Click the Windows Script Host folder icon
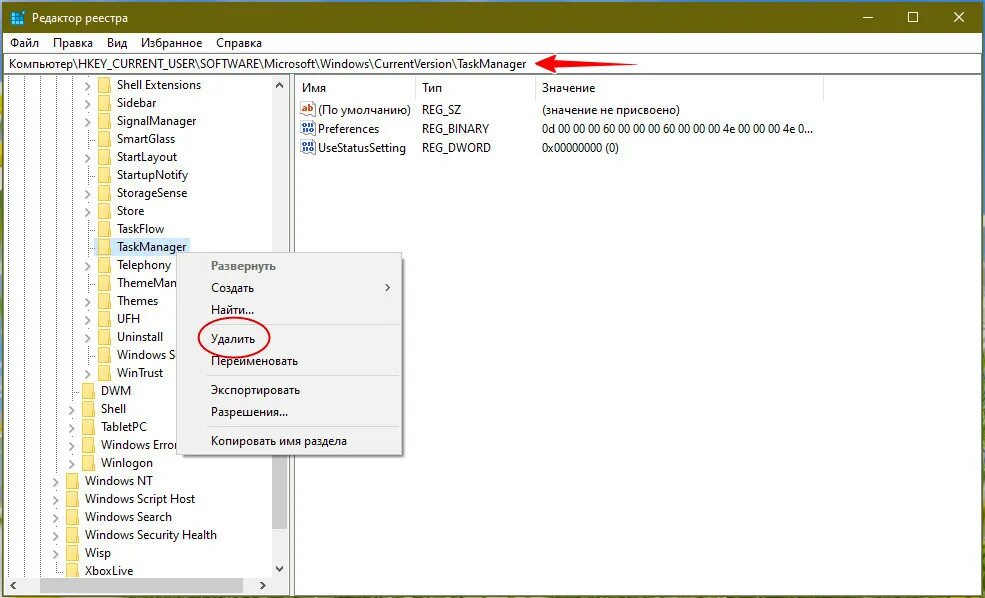 [x=73, y=499]
